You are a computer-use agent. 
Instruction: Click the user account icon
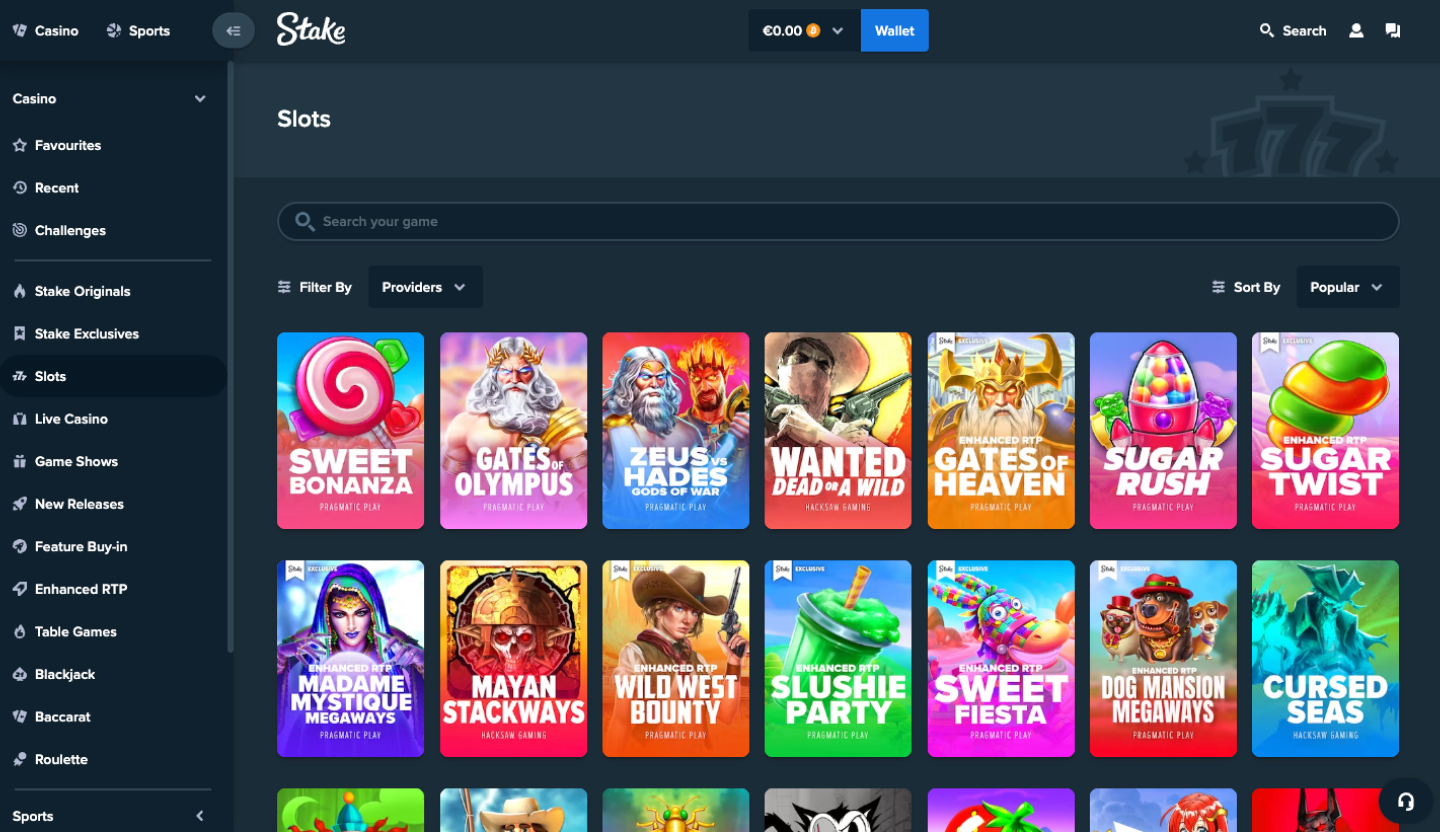point(1356,30)
